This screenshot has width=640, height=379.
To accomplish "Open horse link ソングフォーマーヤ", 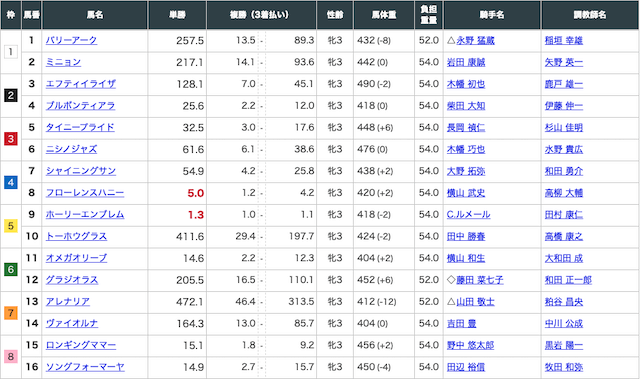I will (x=85, y=367).
